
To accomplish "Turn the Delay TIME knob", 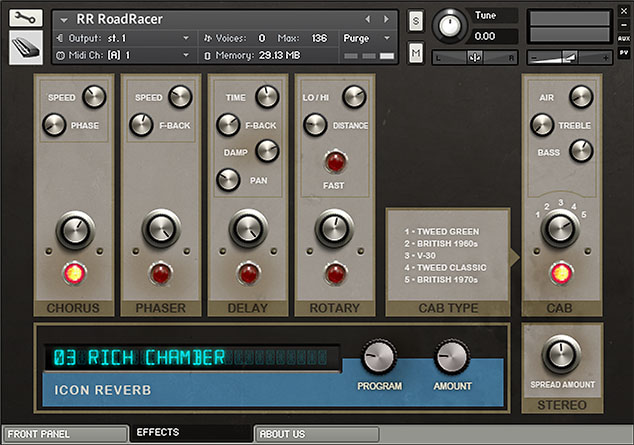I will pos(267,97).
